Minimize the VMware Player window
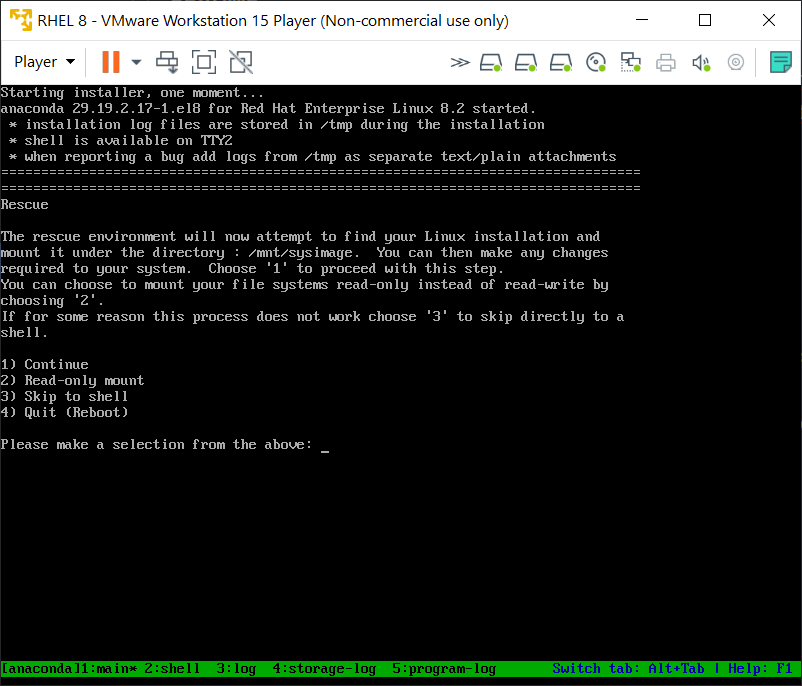802x686 pixels. (642, 20)
